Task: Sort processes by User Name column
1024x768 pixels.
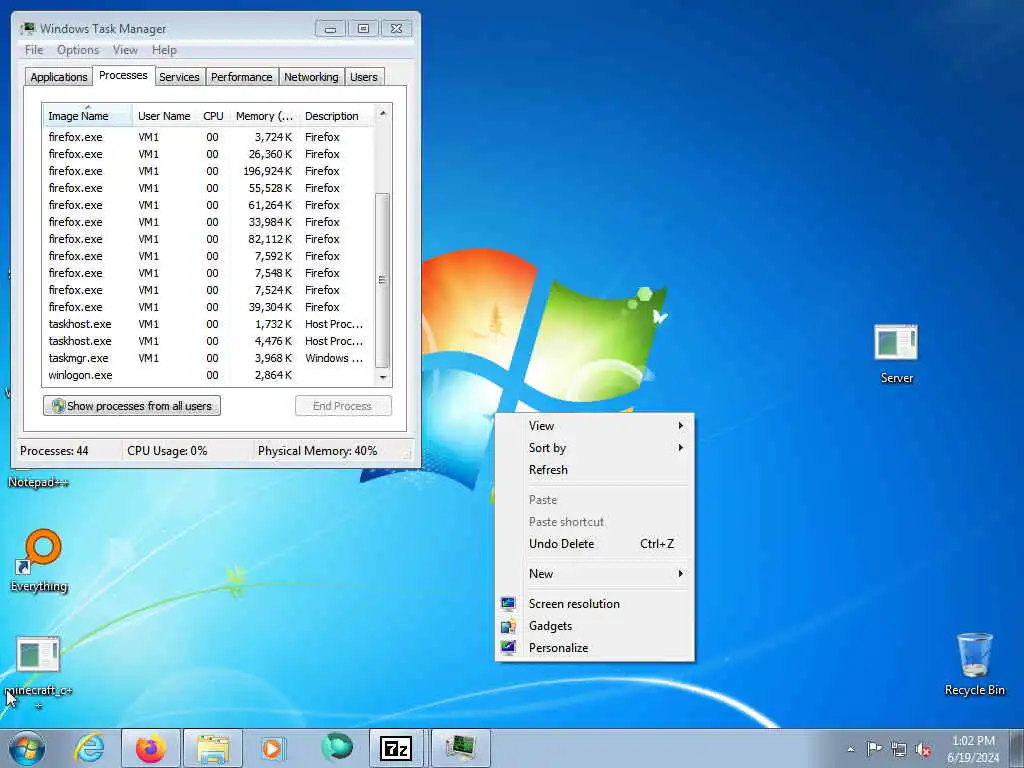Action: point(164,116)
